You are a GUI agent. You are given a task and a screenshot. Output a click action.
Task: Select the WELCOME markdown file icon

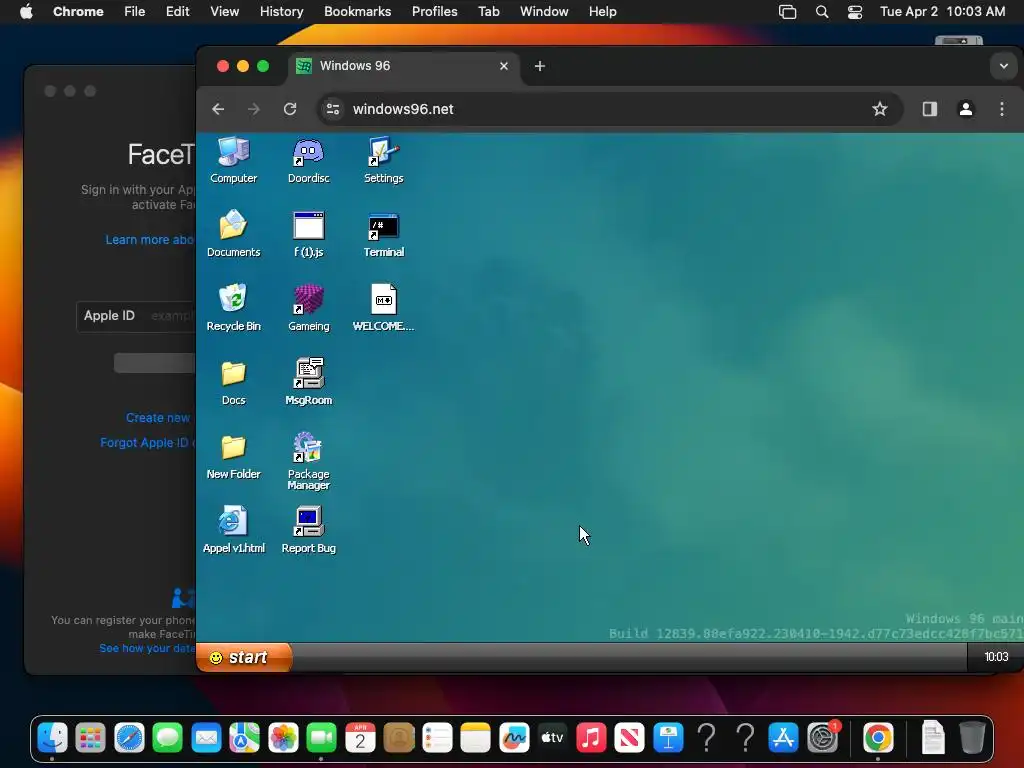(x=383, y=307)
